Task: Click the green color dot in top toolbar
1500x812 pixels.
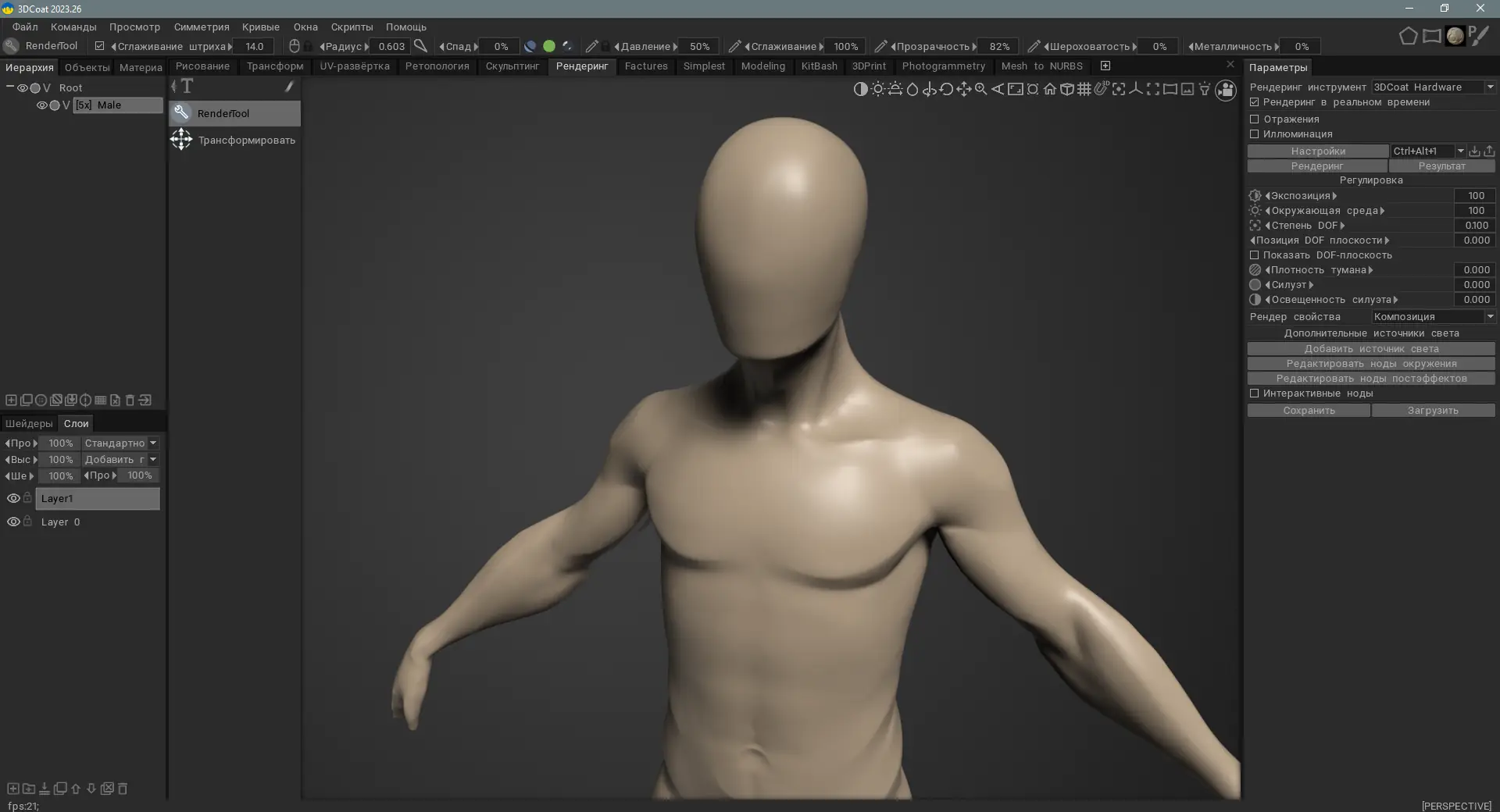Action: pyautogui.click(x=549, y=47)
